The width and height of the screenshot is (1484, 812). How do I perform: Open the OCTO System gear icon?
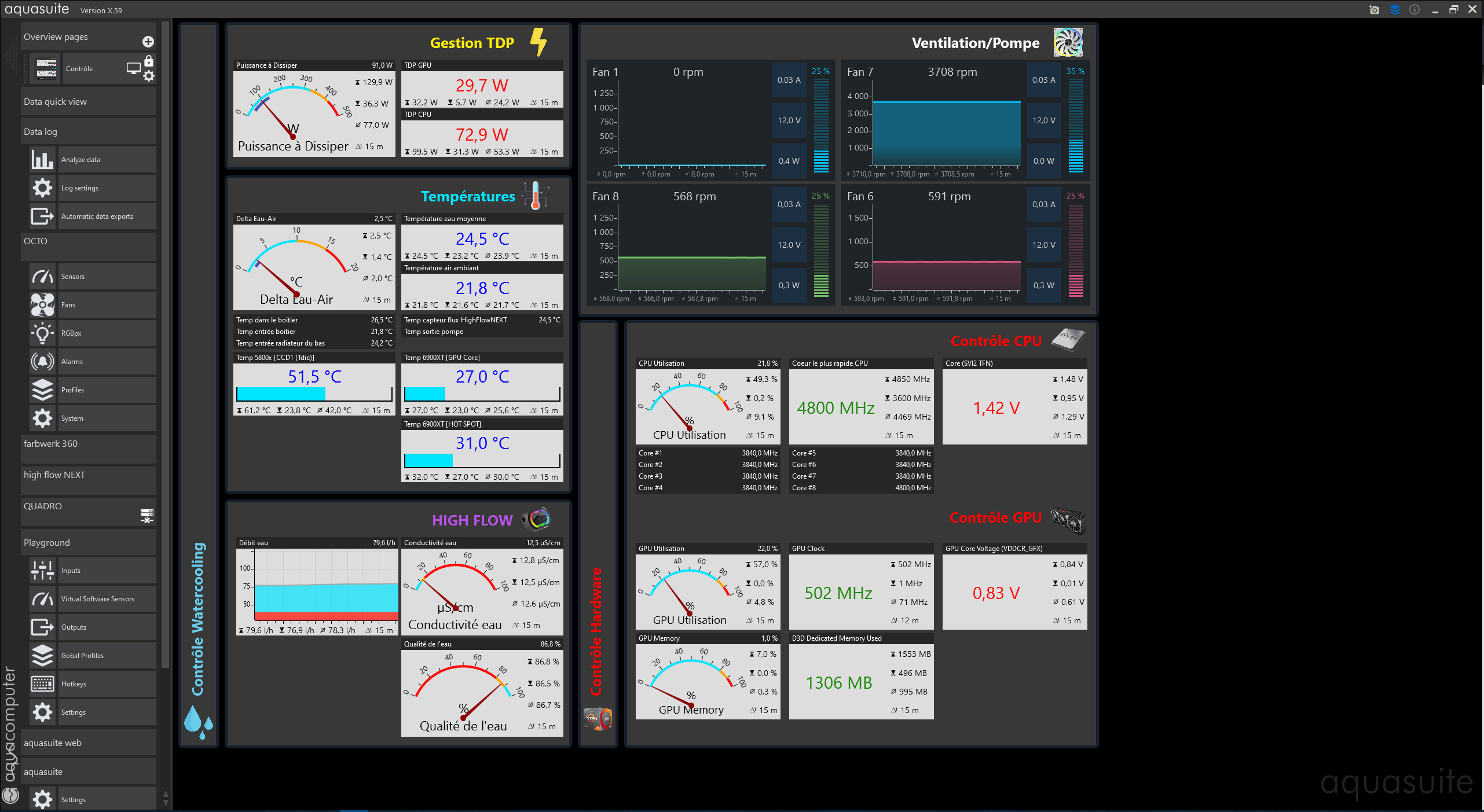tap(42, 418)
